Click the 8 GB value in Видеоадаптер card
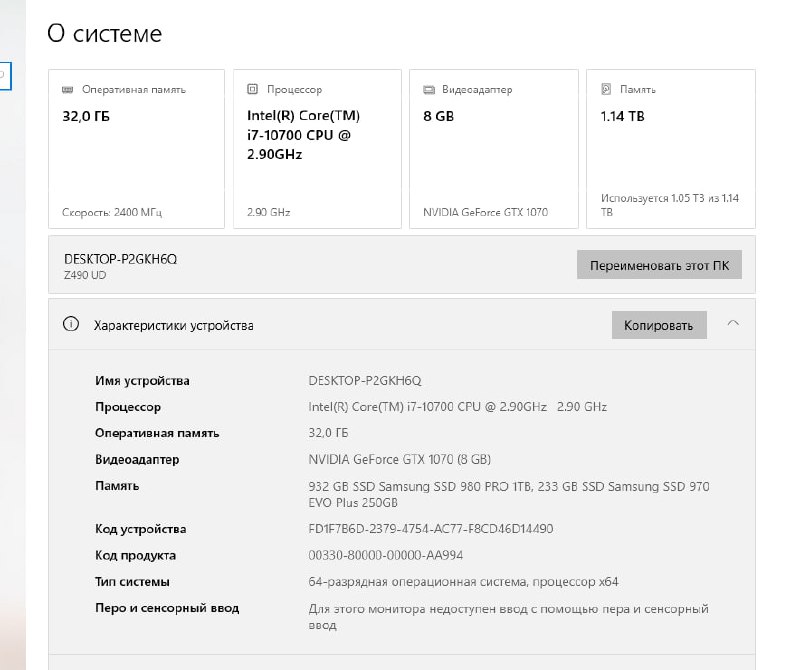Viewport: 800px width, 670px height. point(438,116)
